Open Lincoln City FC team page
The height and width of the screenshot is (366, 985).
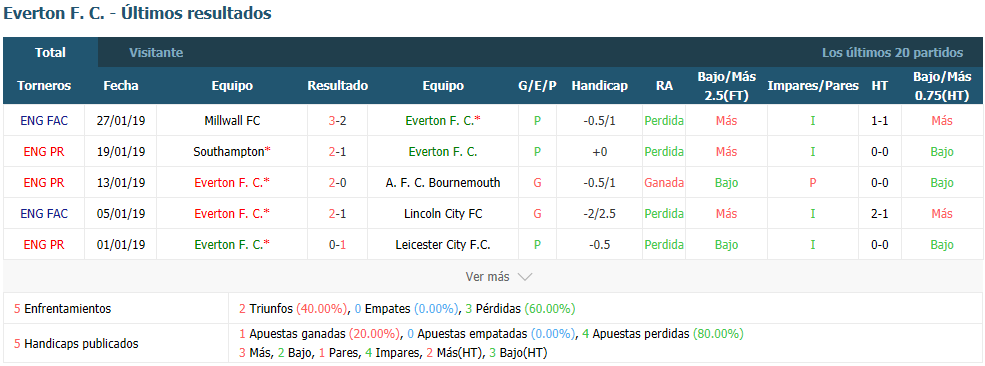[x=443, y=213]
